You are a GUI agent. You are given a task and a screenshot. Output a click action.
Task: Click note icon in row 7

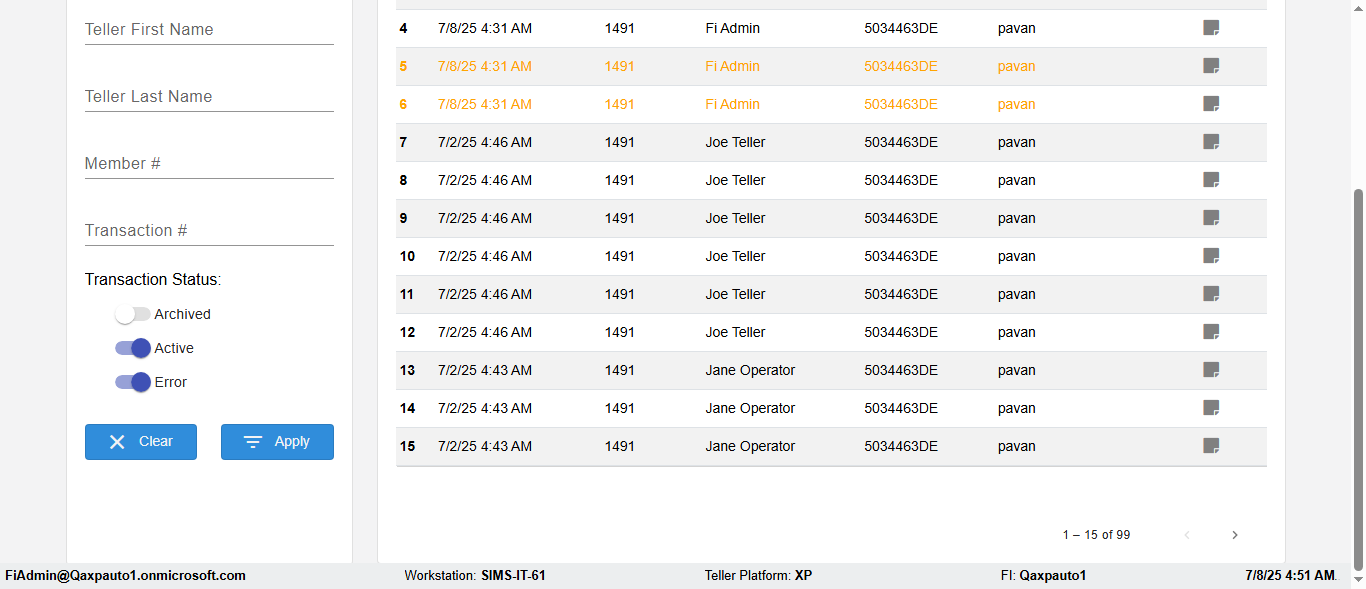pos(1211,142)
